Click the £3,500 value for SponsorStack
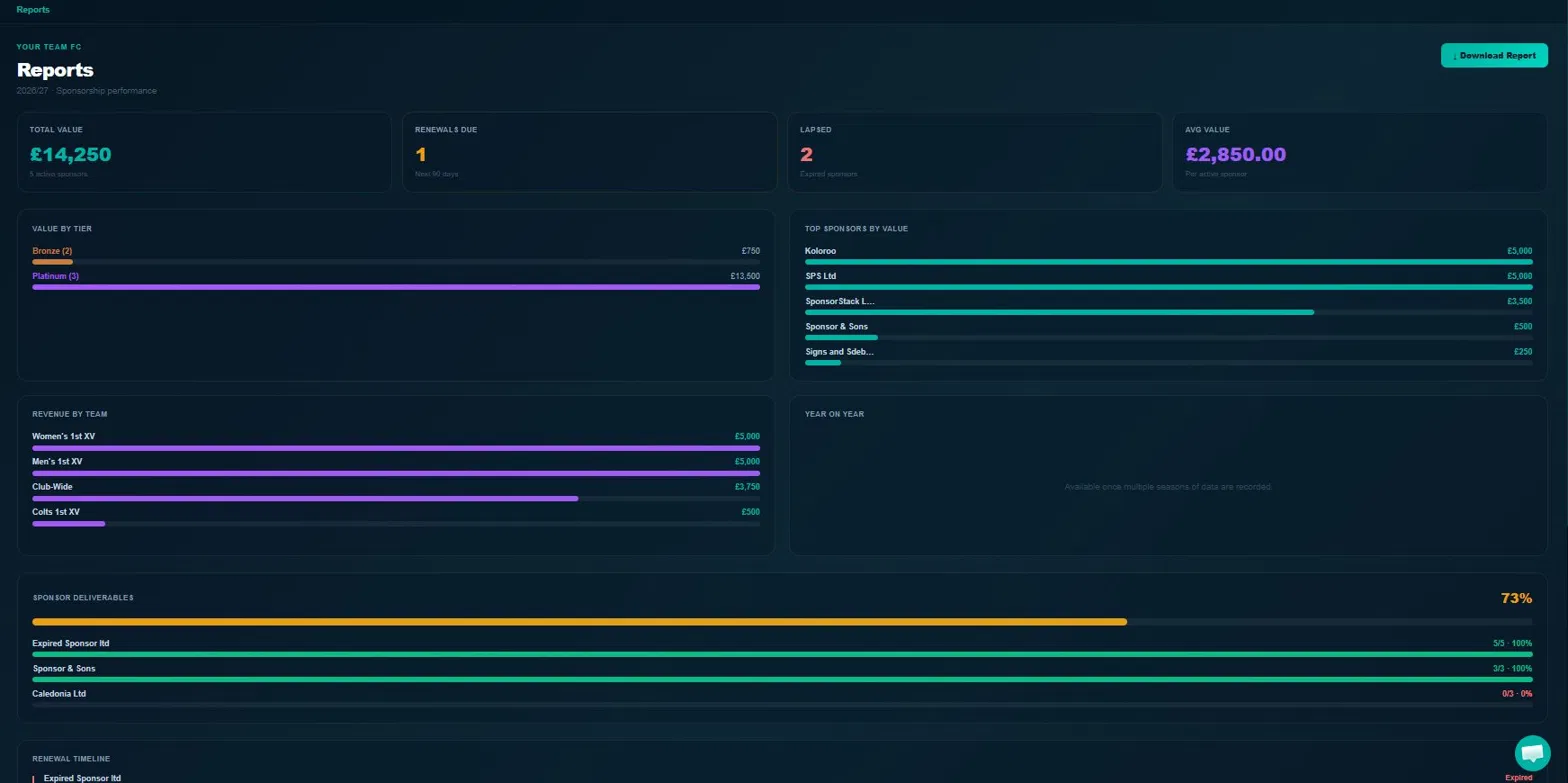 pos(1519,300)
